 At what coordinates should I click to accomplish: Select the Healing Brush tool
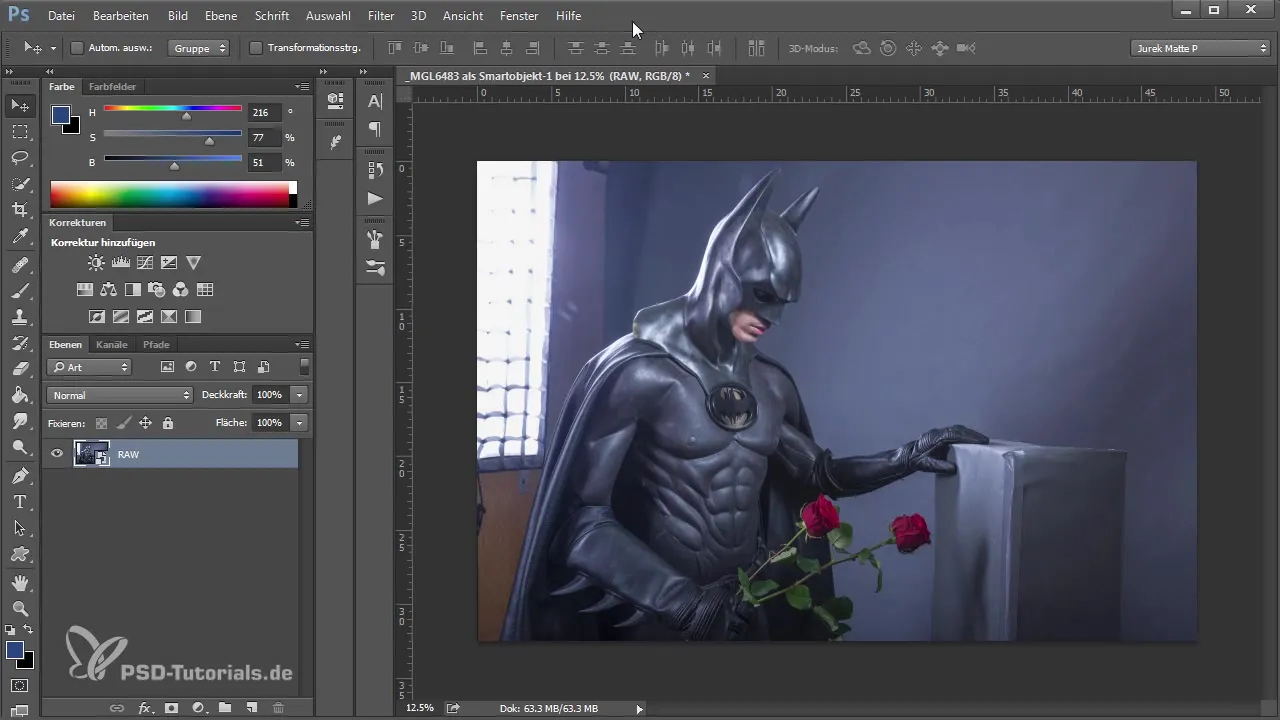[x=20, y=265]
